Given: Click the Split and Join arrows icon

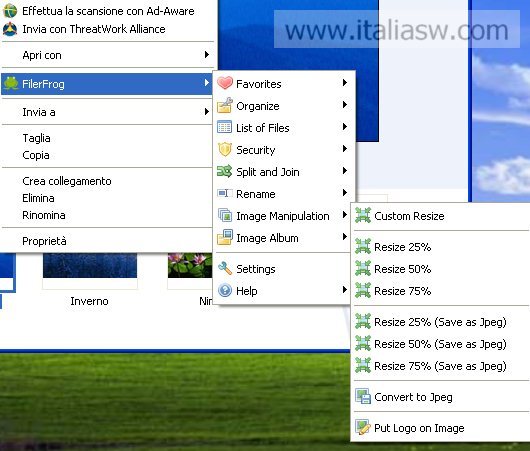Looking at the screenshot, I should pyautogui.click(x=224, y=171).
